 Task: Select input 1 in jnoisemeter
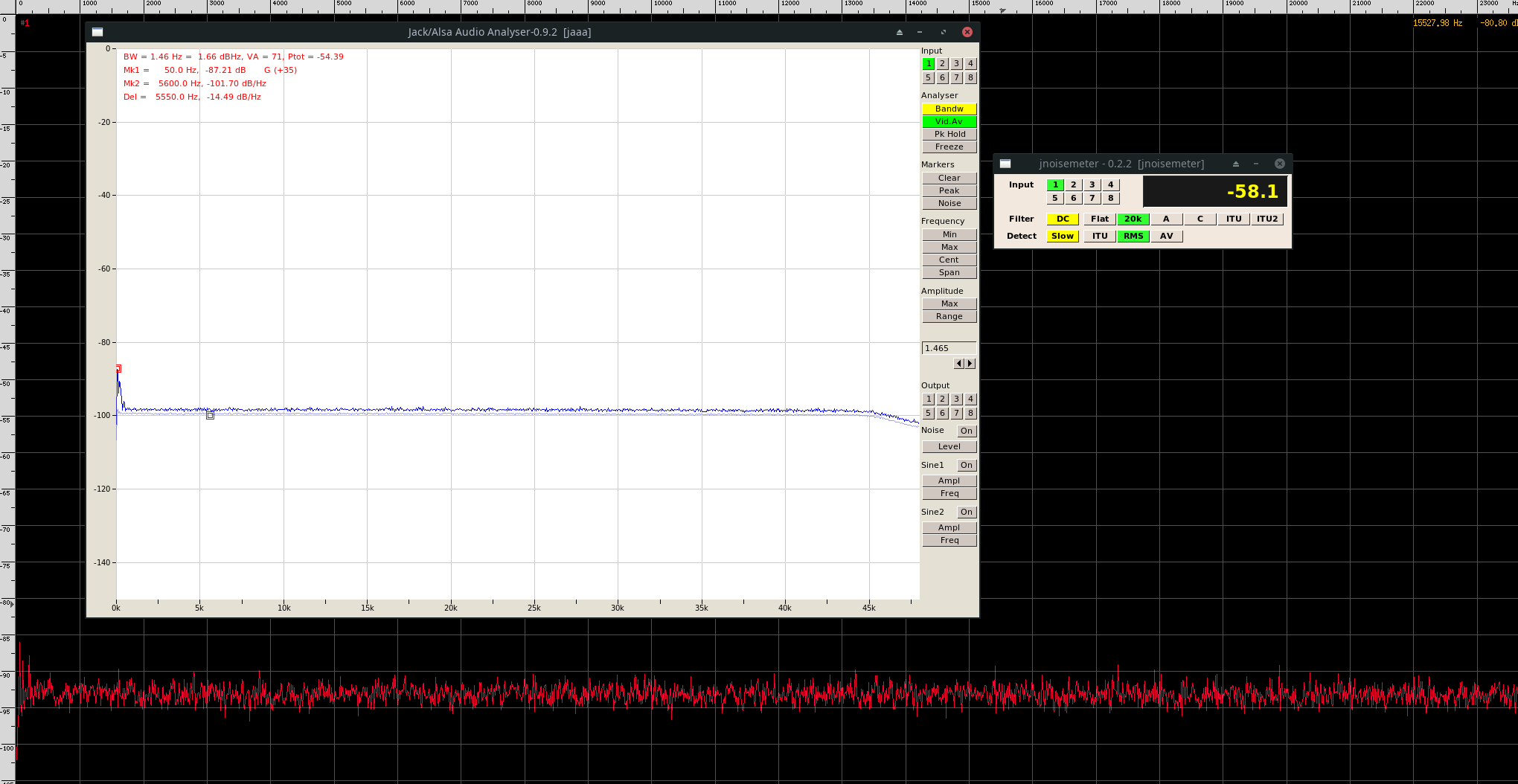1055,184
